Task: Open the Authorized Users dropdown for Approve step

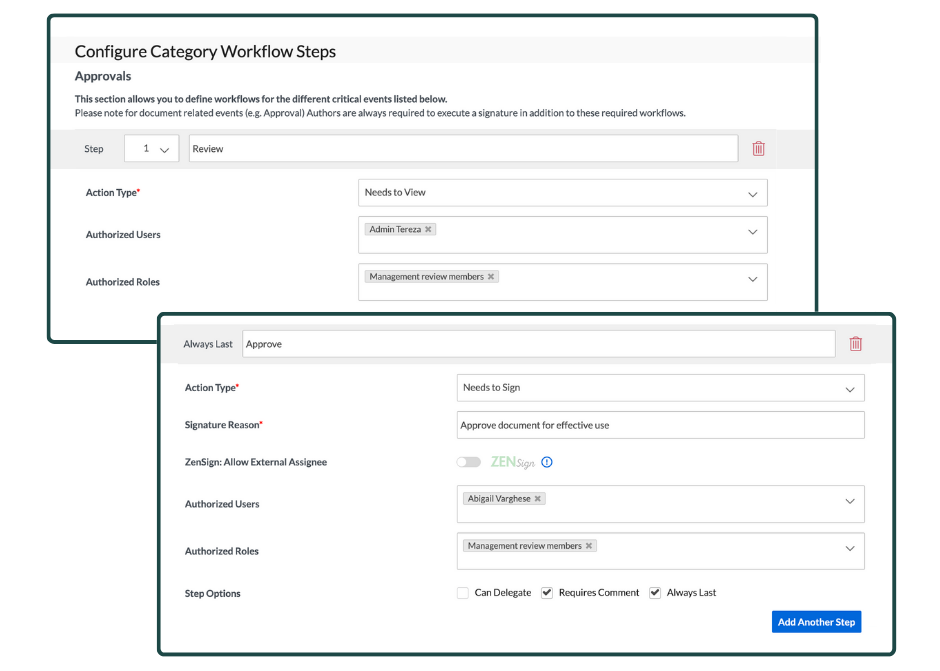Action: pyautogui.click(x=851, y=501)
